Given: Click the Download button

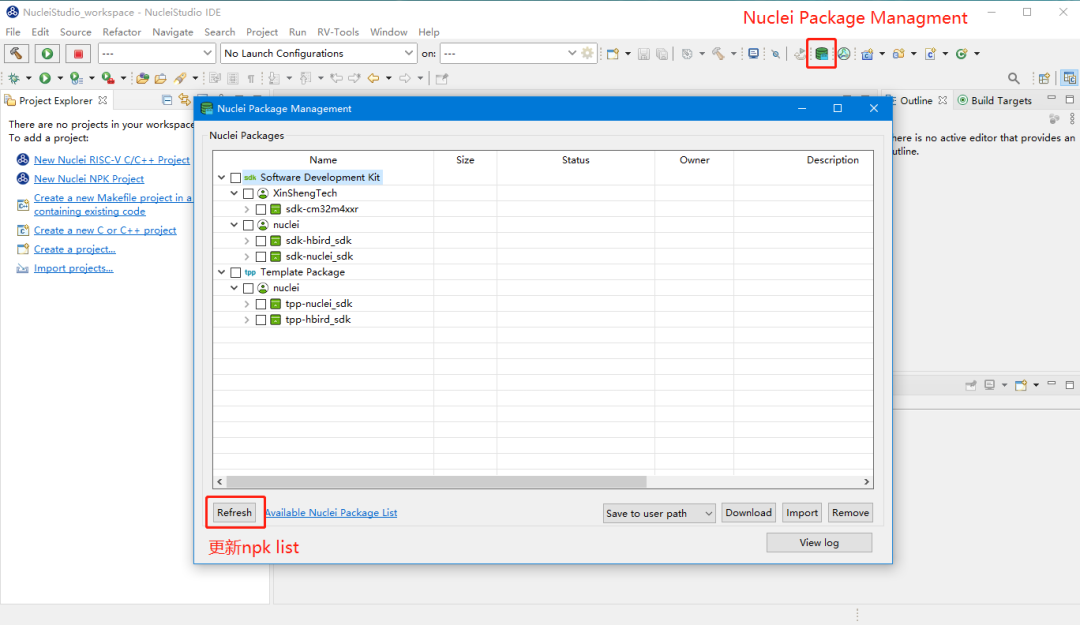Looking at the screenshot, I should pos(749,513).
